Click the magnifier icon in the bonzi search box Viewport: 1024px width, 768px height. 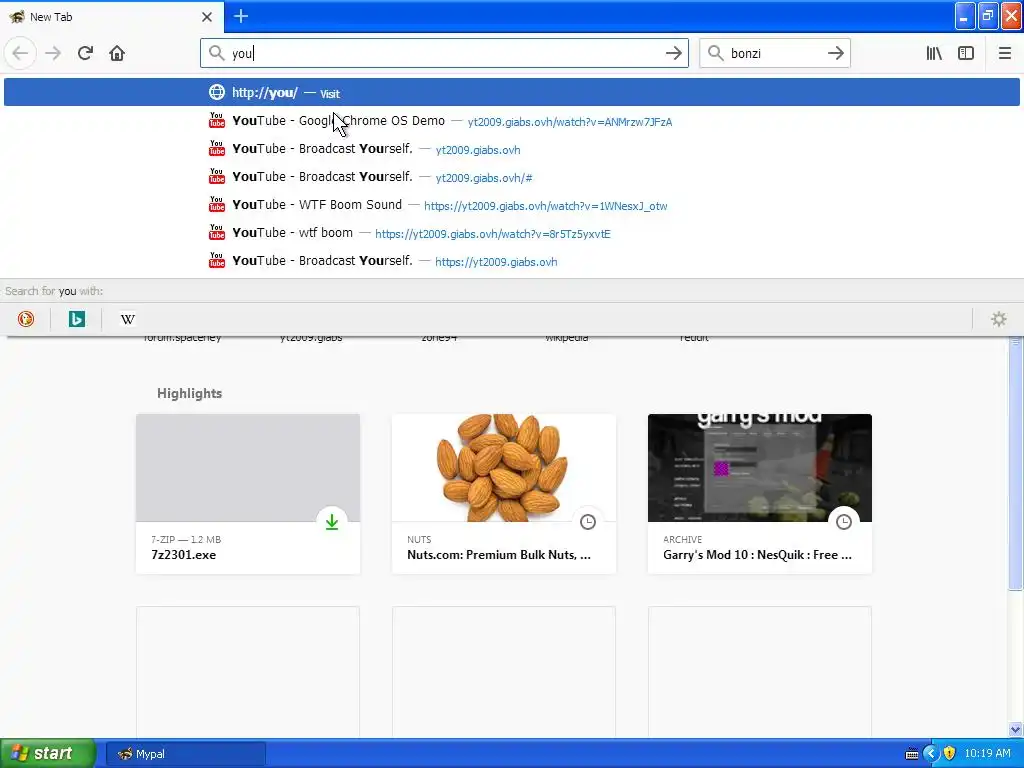point(715,53)
